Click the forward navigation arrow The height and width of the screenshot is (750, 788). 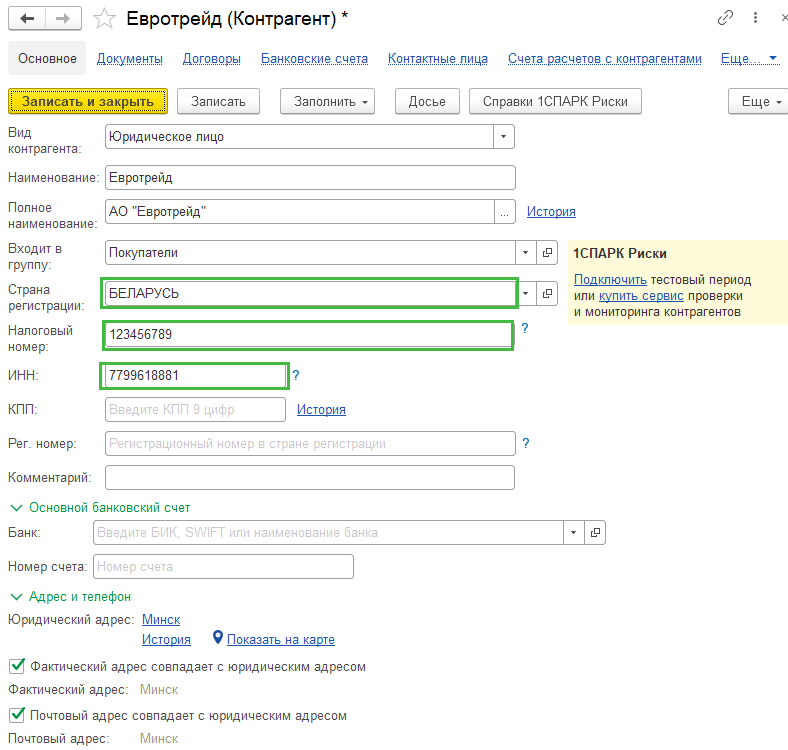63,19
